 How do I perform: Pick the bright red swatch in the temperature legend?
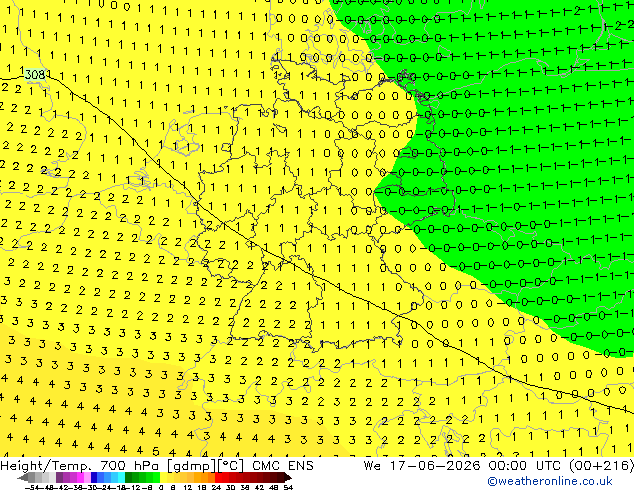tap(218, 477)
